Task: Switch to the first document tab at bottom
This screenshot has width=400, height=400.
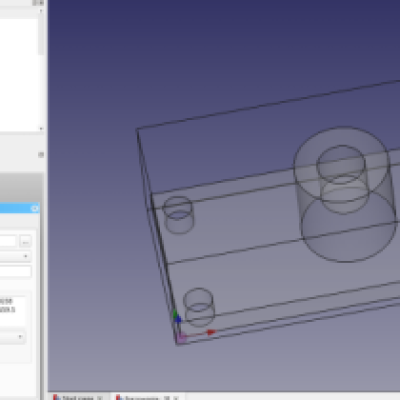Action: pos(78,397)
